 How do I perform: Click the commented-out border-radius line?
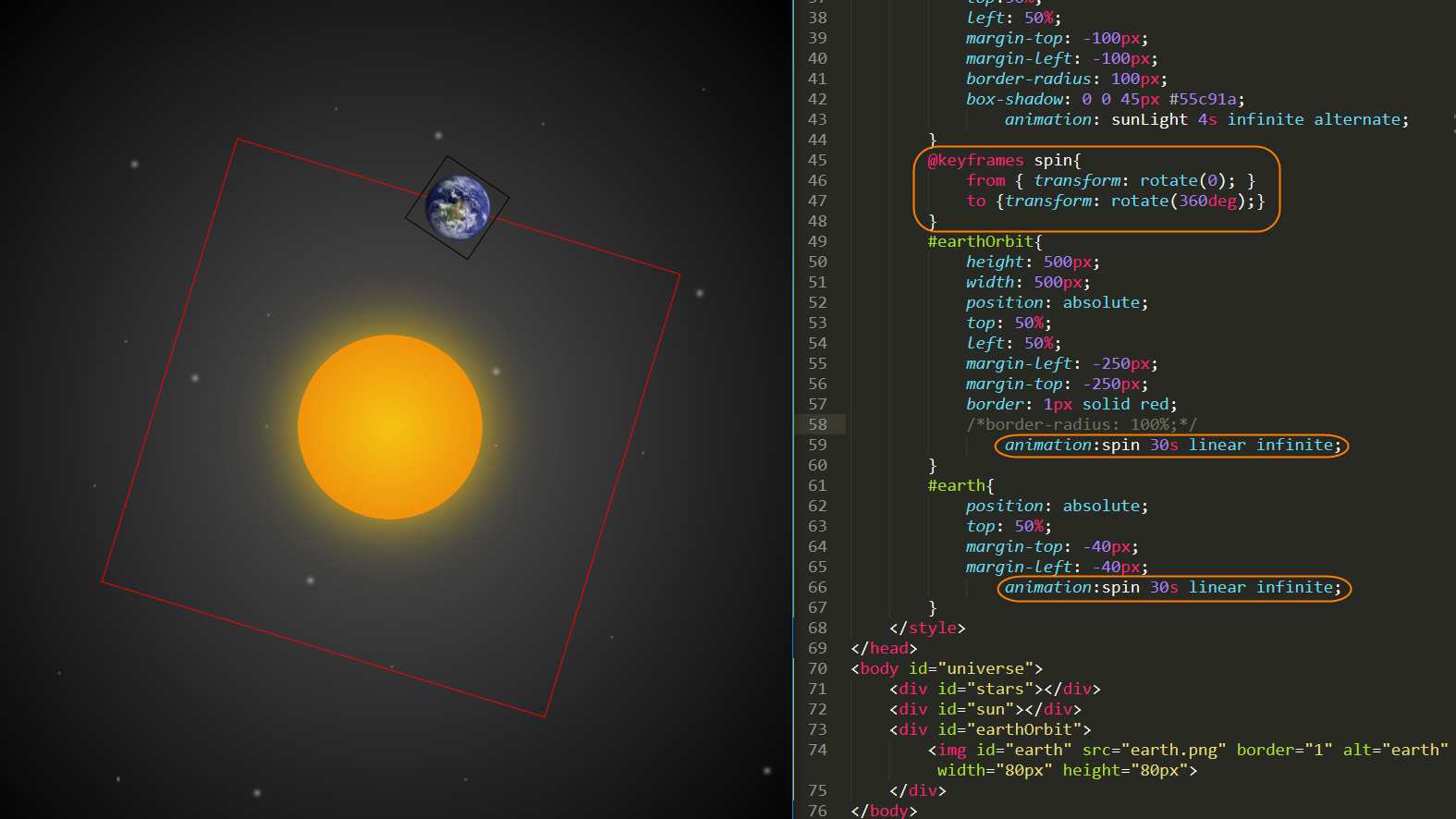(x=1081, y=424)
